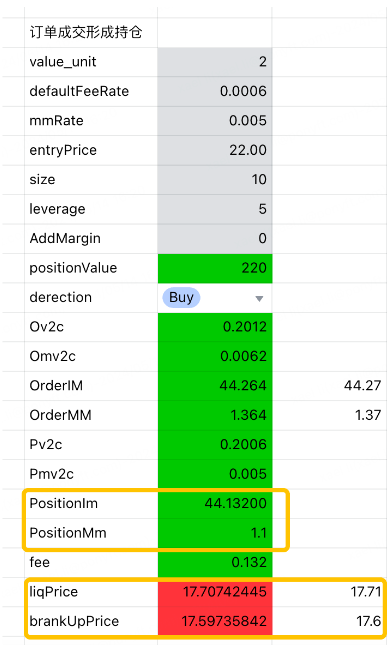The image size is (391, 651).
Task: Select the brankUpPrice value 17.59735842
Action: pos(215,622)
